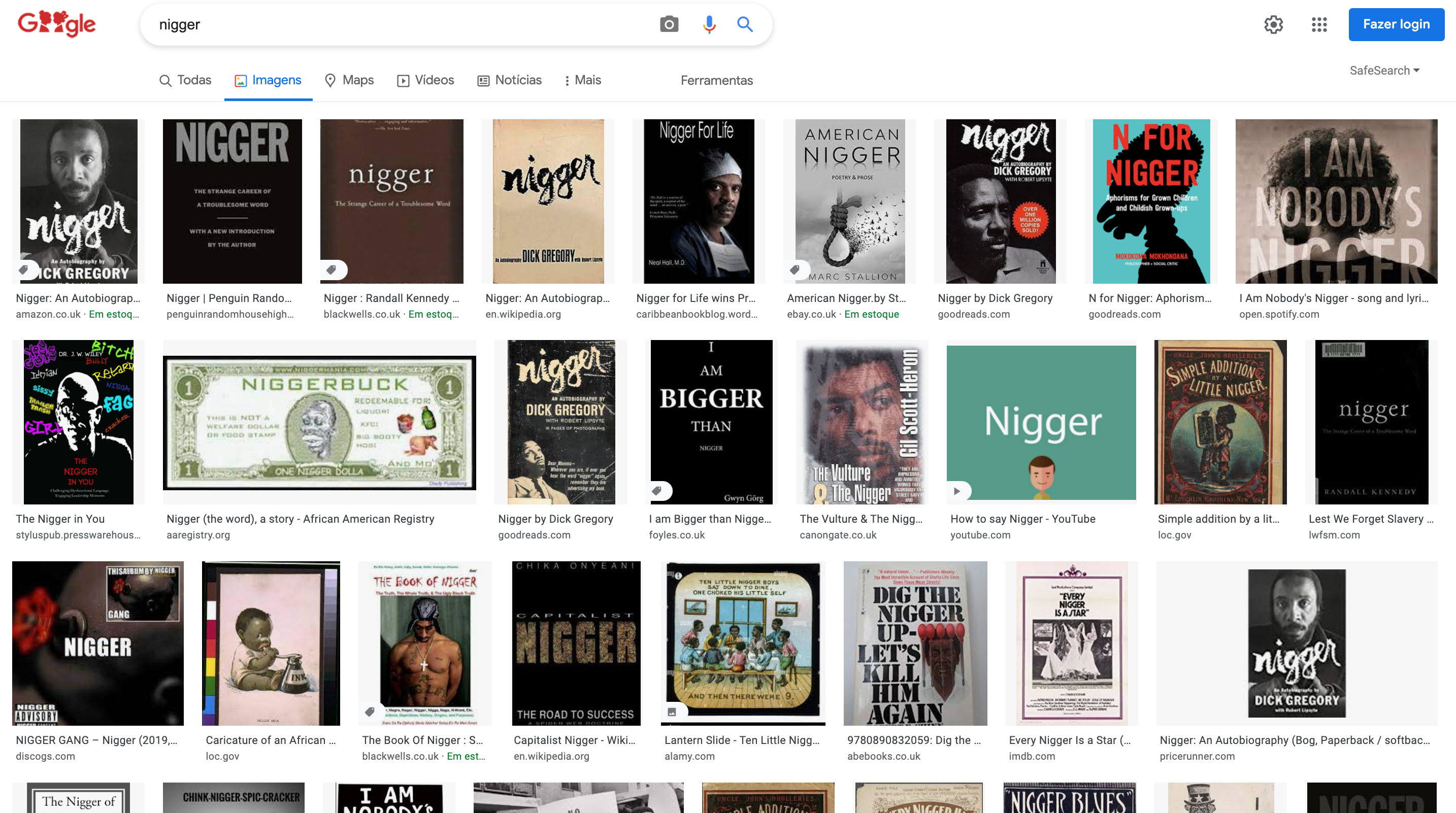This screenshot has width=1456, height=813.
Task: Open search by image camera icon
Action: click(669, 24)
